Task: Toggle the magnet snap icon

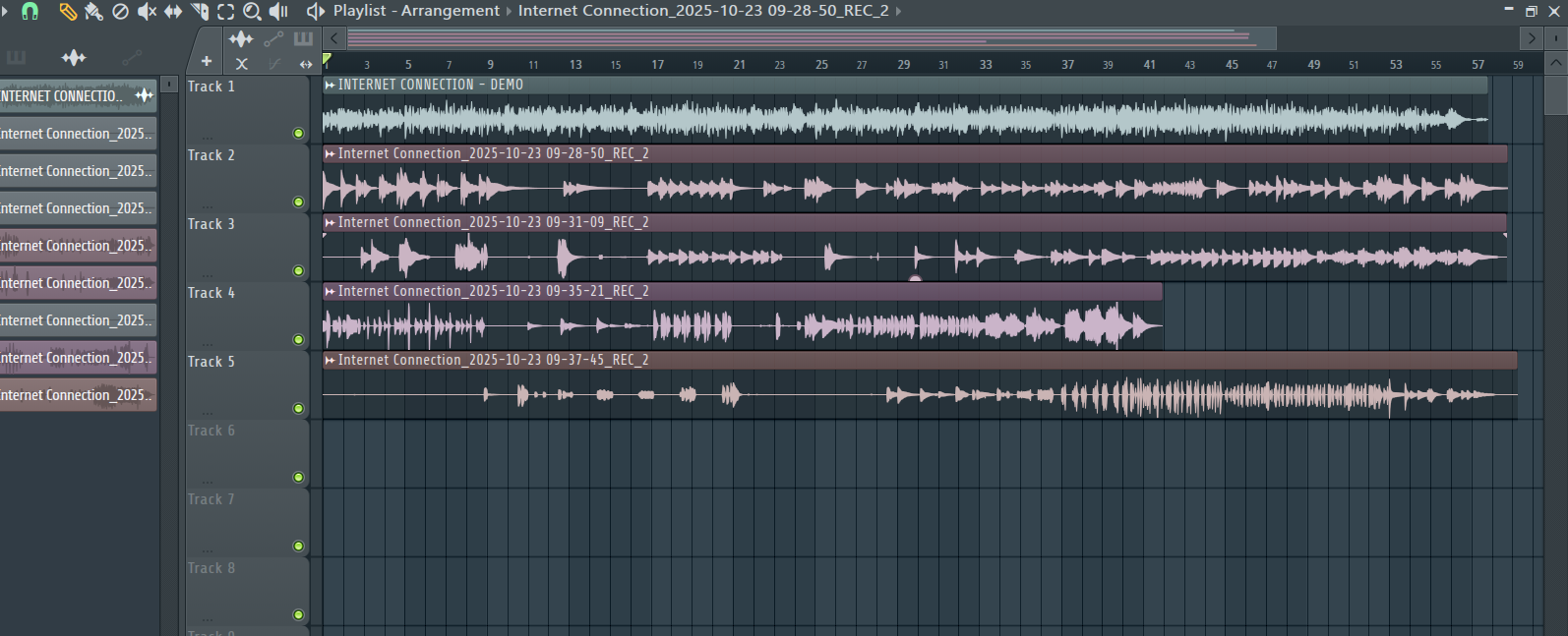Action: tap(30, 11)
